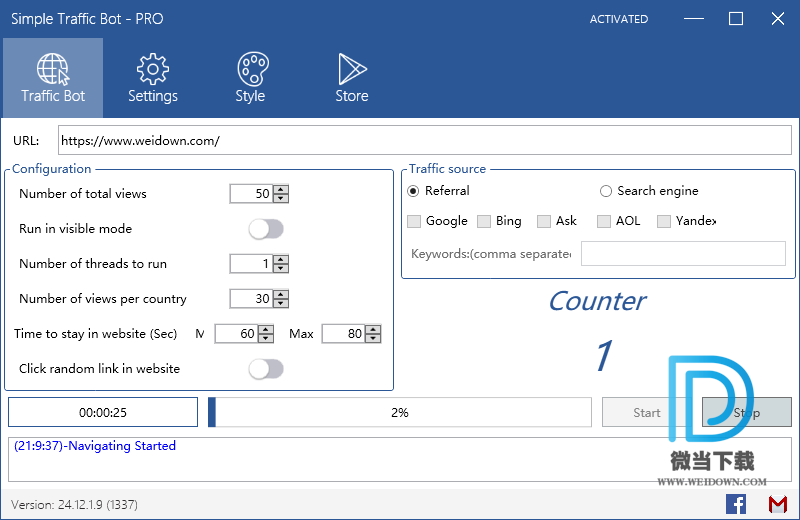Decrease Number of total views
Screen dimensions: 800x520
(281, 198)
